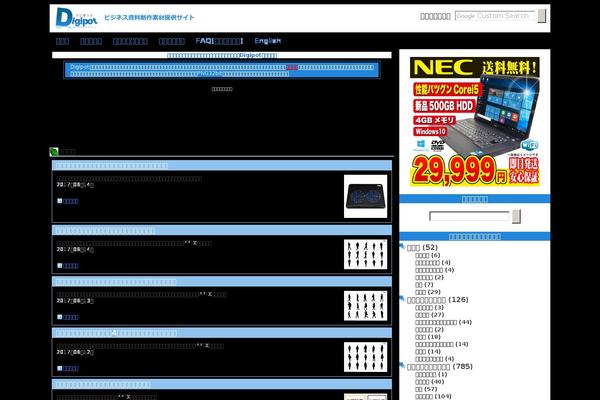Open the subcategory with (29) items
600x400 pixels.
pyautogui.click(x=428, y=292)
